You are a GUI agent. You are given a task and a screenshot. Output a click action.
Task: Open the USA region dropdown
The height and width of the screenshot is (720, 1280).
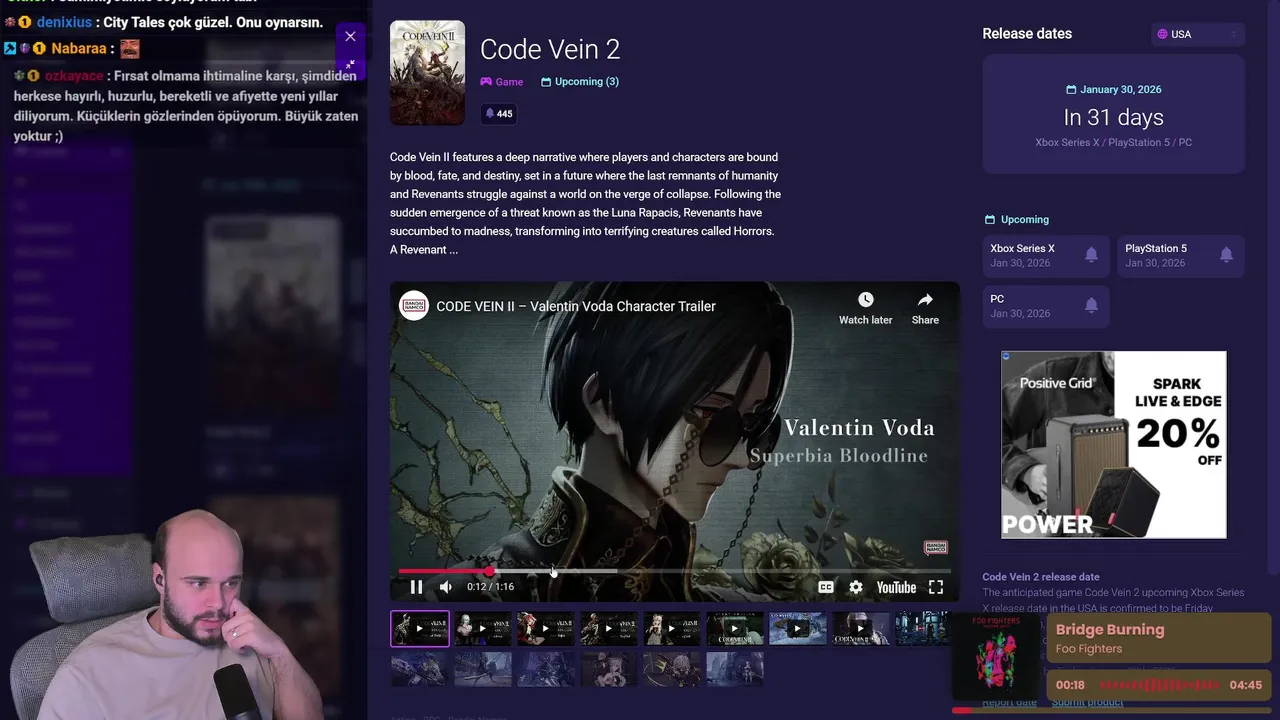1197,34
